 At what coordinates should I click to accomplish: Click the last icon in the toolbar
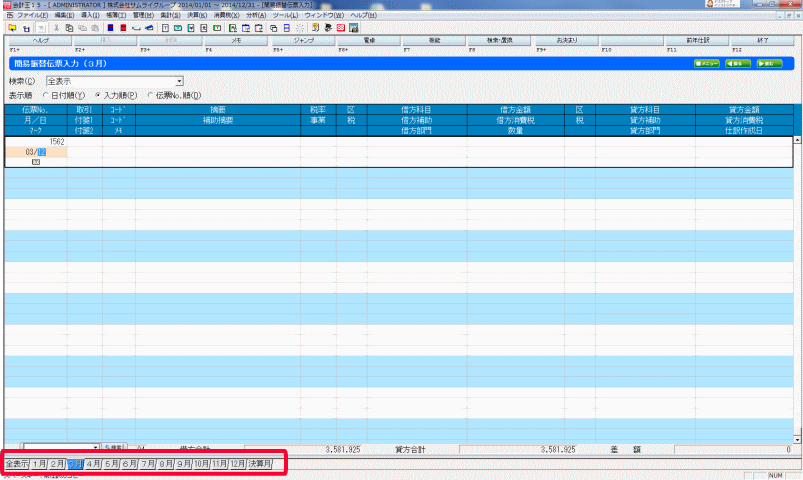(x=354, y=28)
